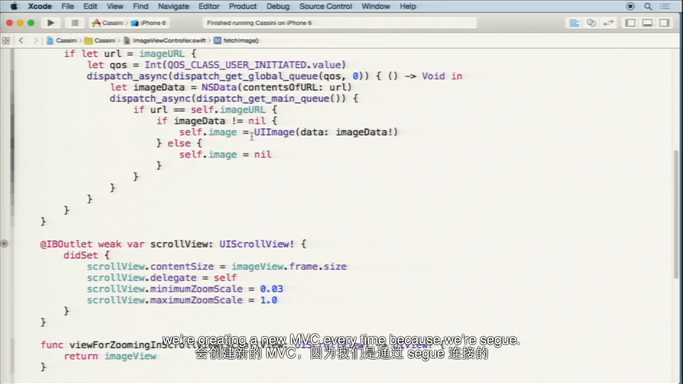Image resolution: width=683 pixels, height=384 pixels.
Task: Click the screen recording status icon
Action: click(x=630, y=6)
